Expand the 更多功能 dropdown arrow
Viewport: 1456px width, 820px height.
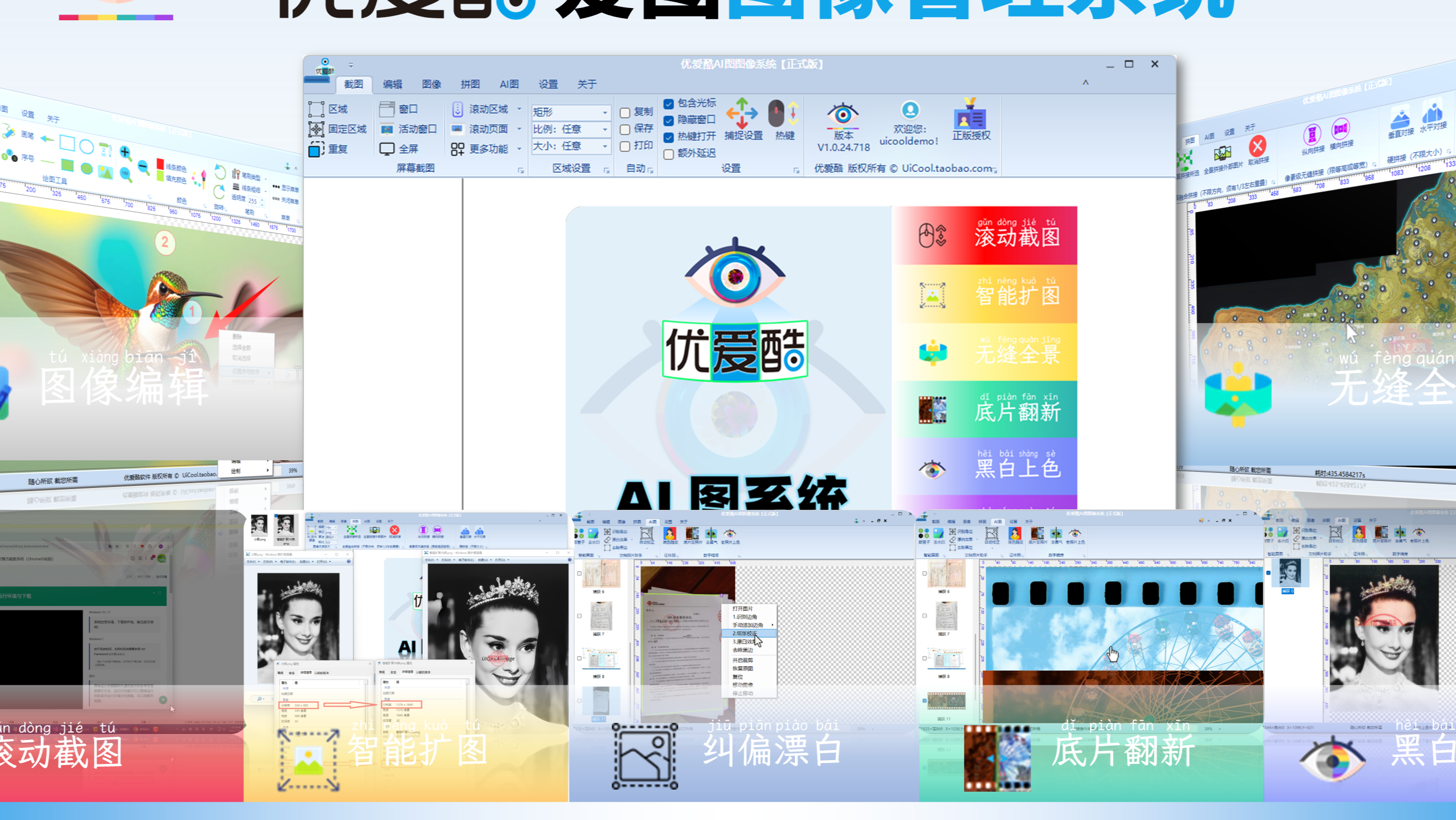click(x=519, y=149)
